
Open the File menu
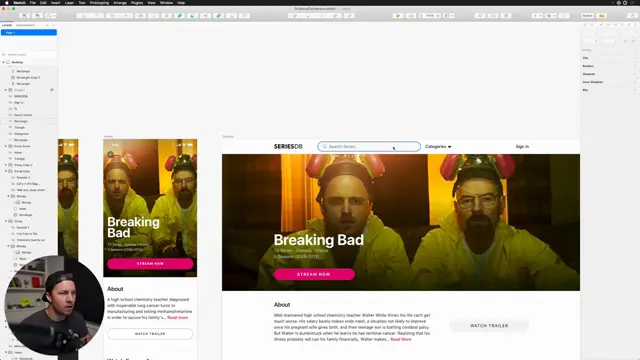point(33,2)
